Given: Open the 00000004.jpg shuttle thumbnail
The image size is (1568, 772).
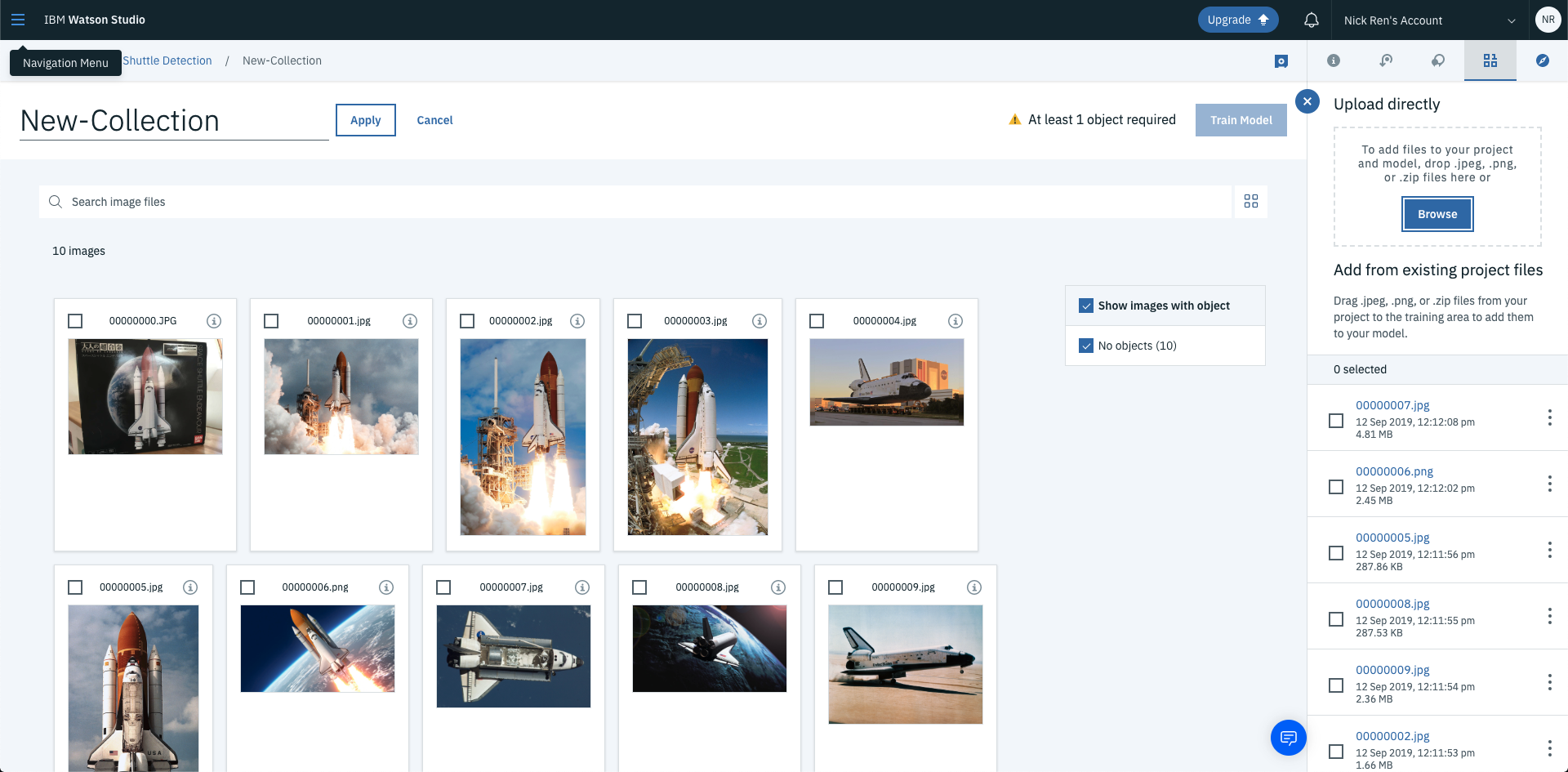Looking at the screenshot, I should coord(887,382).
